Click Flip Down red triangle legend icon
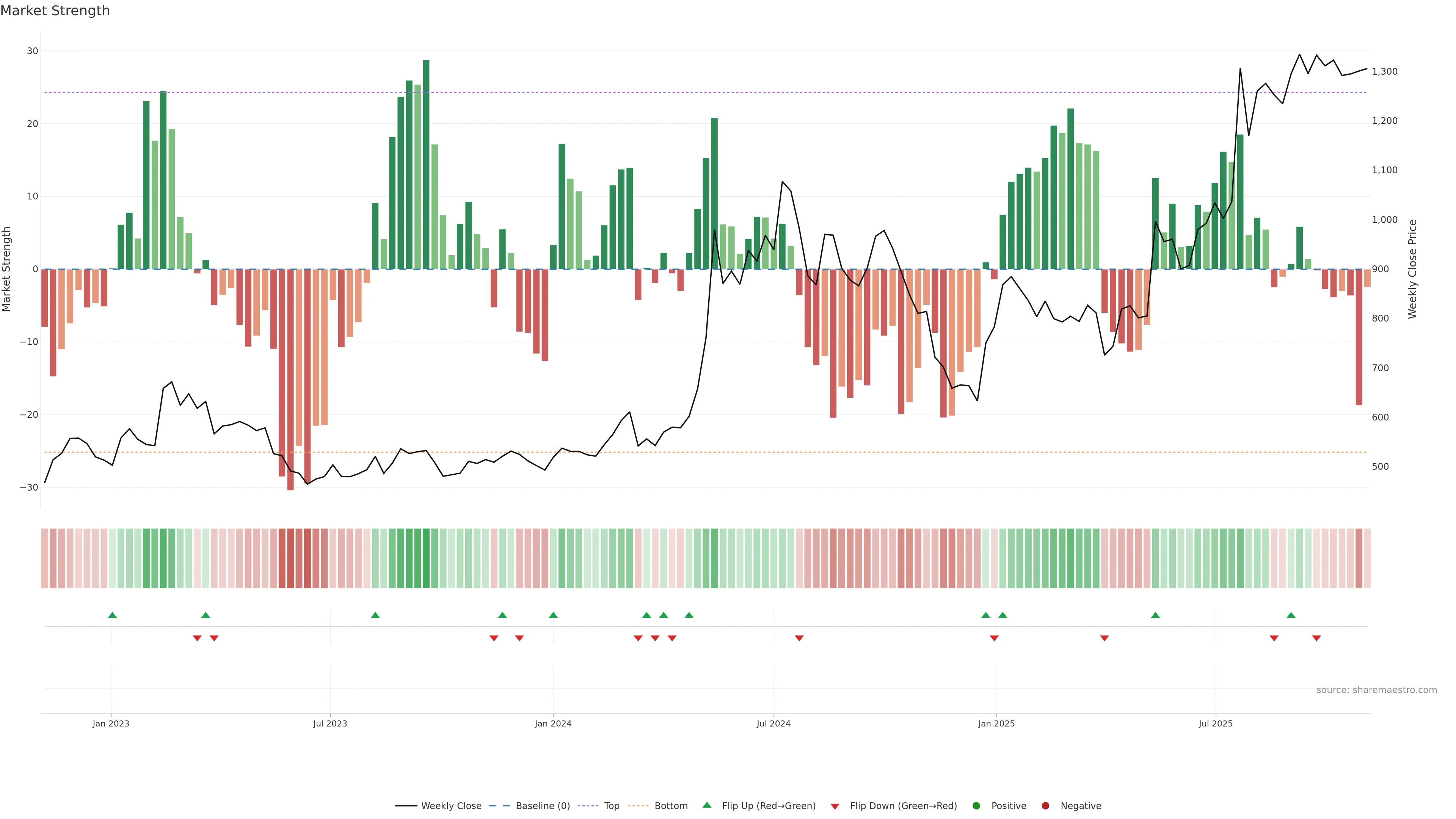The height and width of the screenshot is (819, 1456). pyautogui.click(x=835, y=806)
